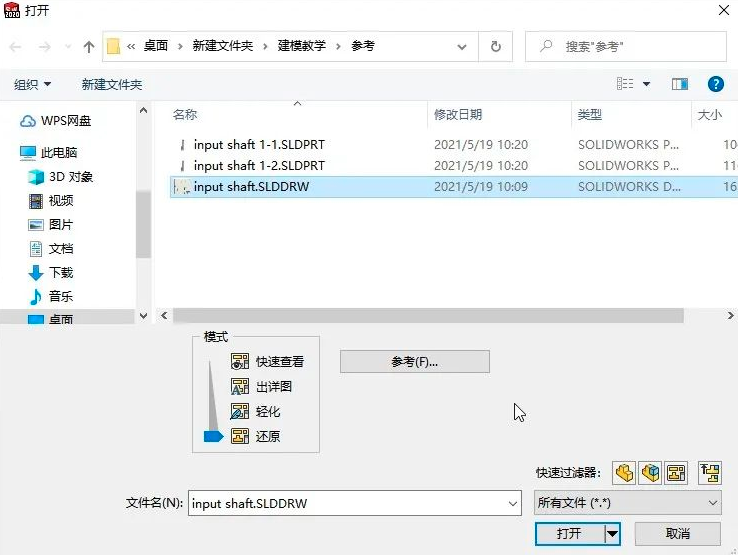The image size is (738, 555).
Task: Click the back navigation arrow
Action: [16, 47]
